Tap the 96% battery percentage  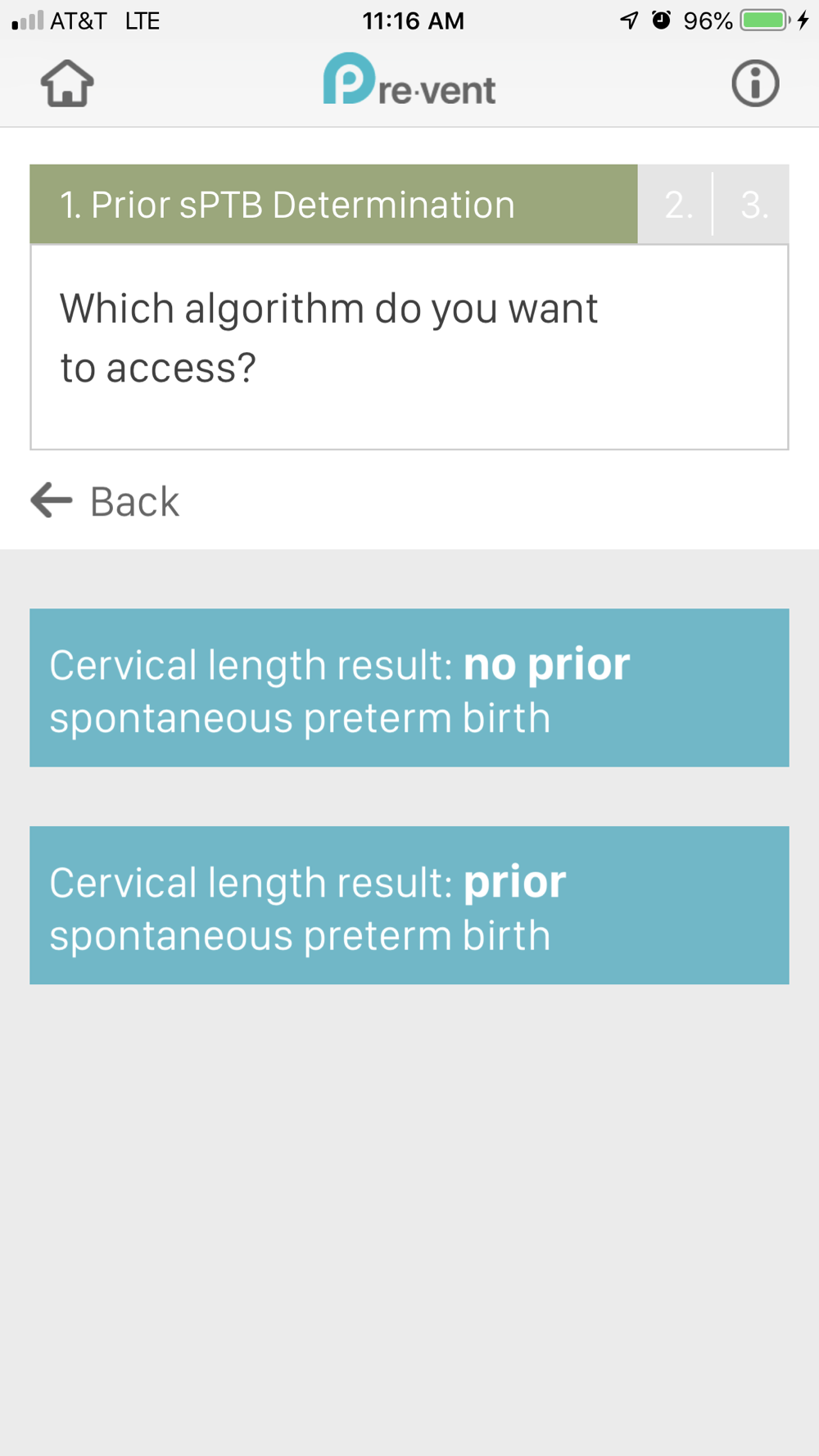click(x=708, y=20)
